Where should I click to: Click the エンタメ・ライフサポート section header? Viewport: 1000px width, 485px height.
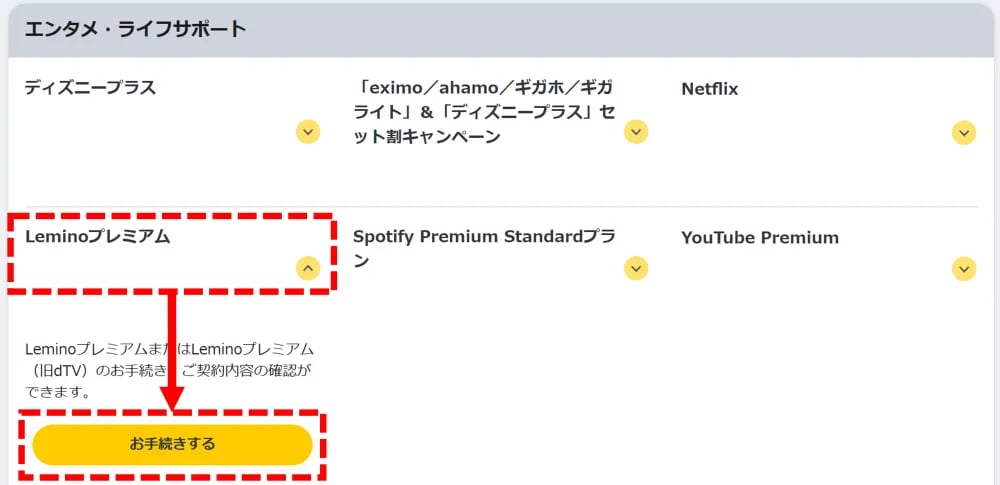point(135,29)
